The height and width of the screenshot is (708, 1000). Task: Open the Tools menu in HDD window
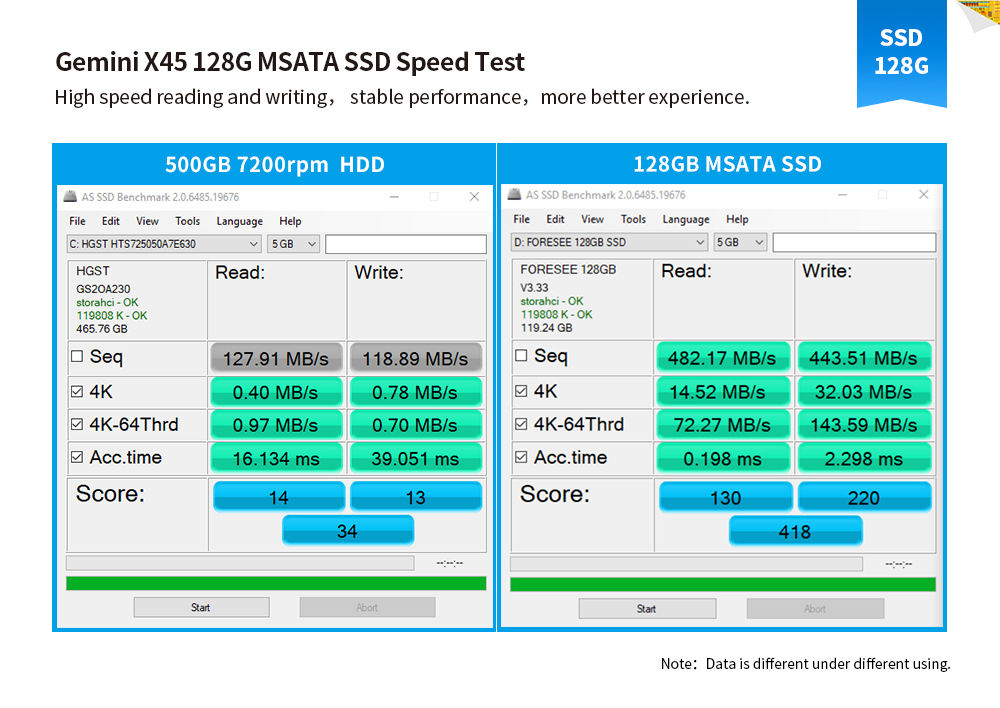(x=188, y=221)
